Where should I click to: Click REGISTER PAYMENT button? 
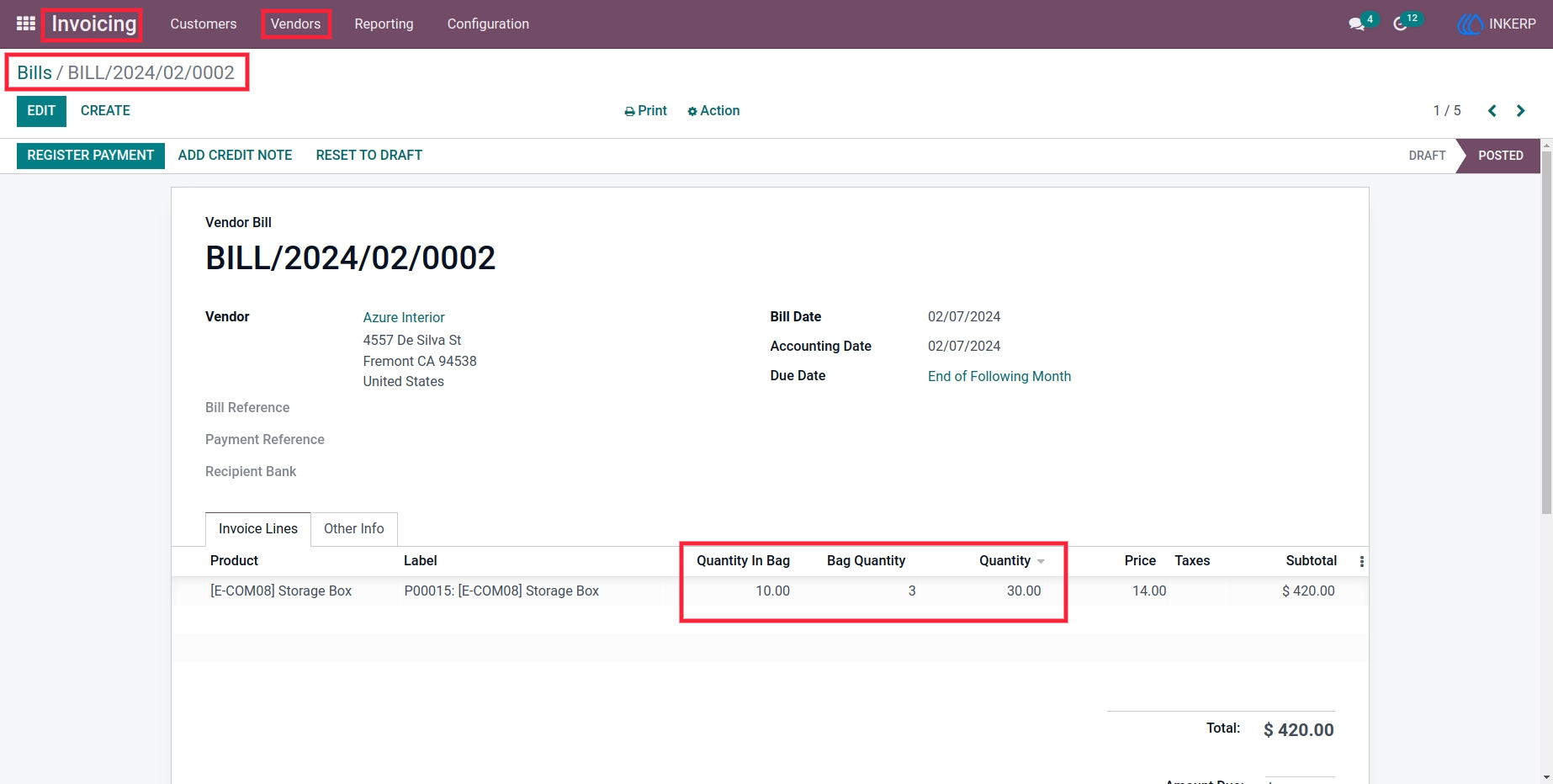91,156
